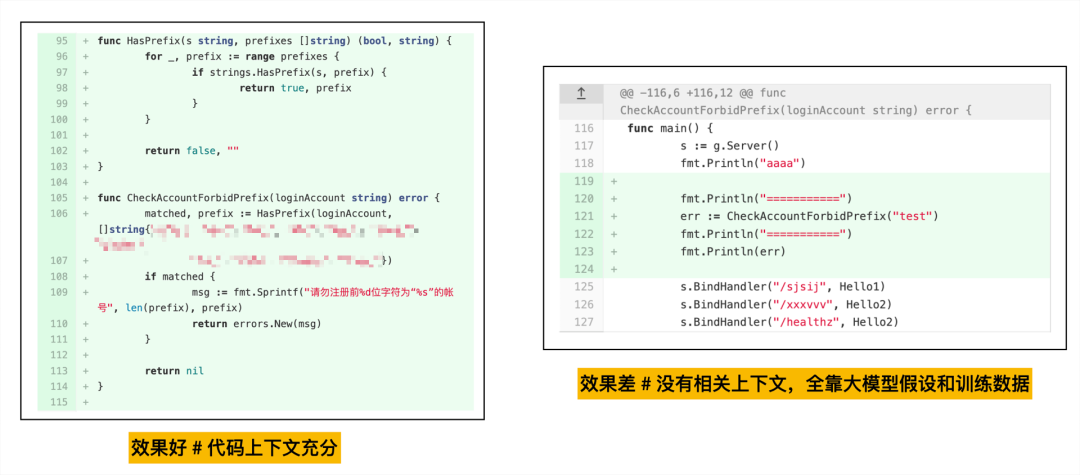Select line number 109 in left diff
The image size is (1080, 475).
tap(59, 293)
